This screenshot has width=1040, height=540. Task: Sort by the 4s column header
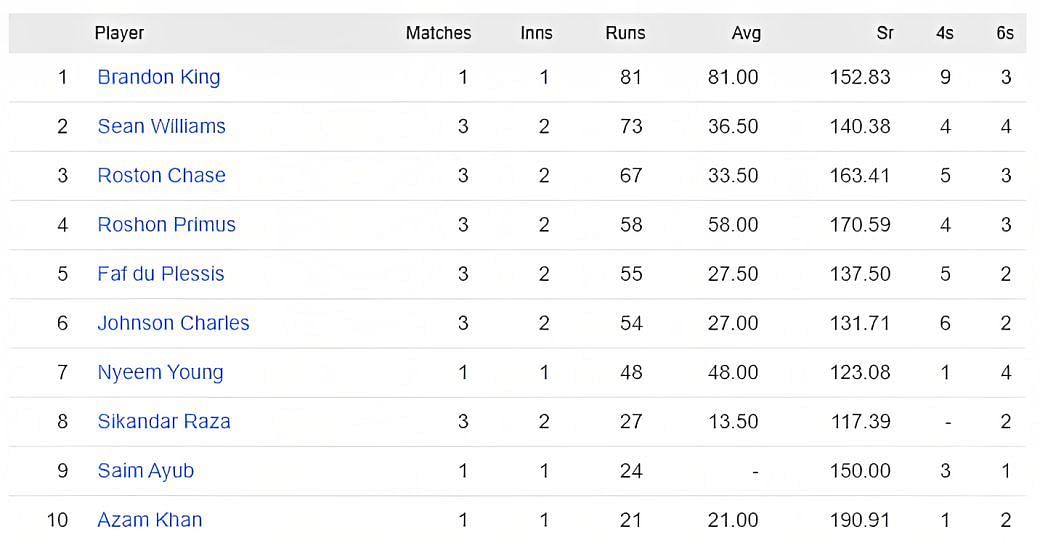tap(944, 33)
